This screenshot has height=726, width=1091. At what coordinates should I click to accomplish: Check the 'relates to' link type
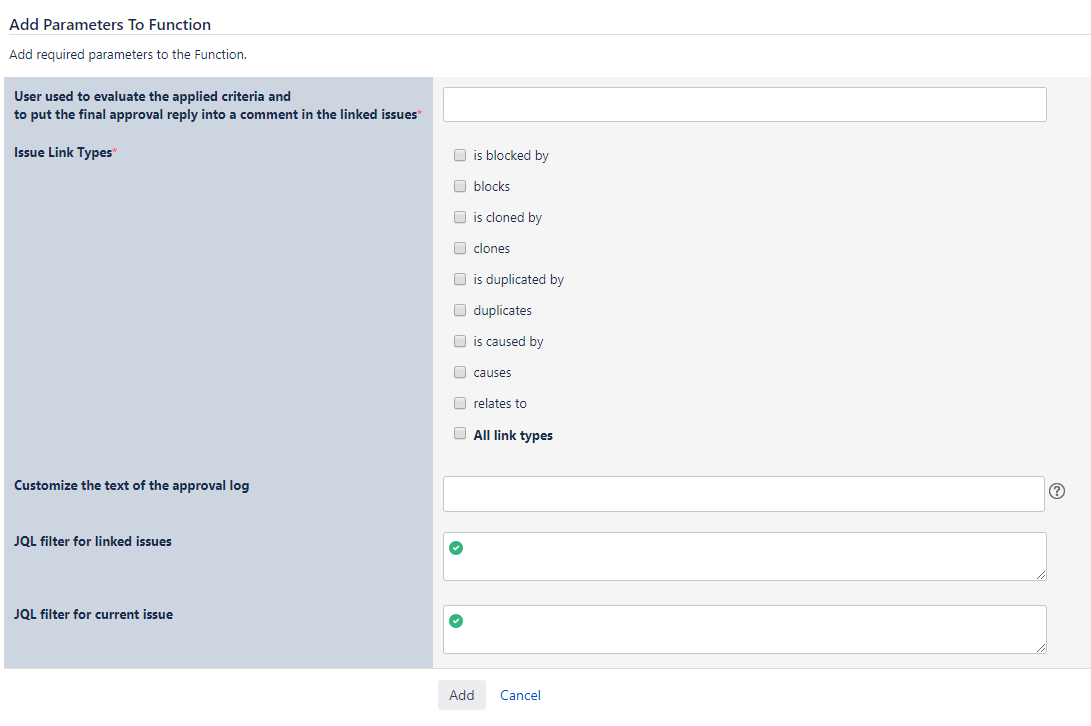coord(460,403)
